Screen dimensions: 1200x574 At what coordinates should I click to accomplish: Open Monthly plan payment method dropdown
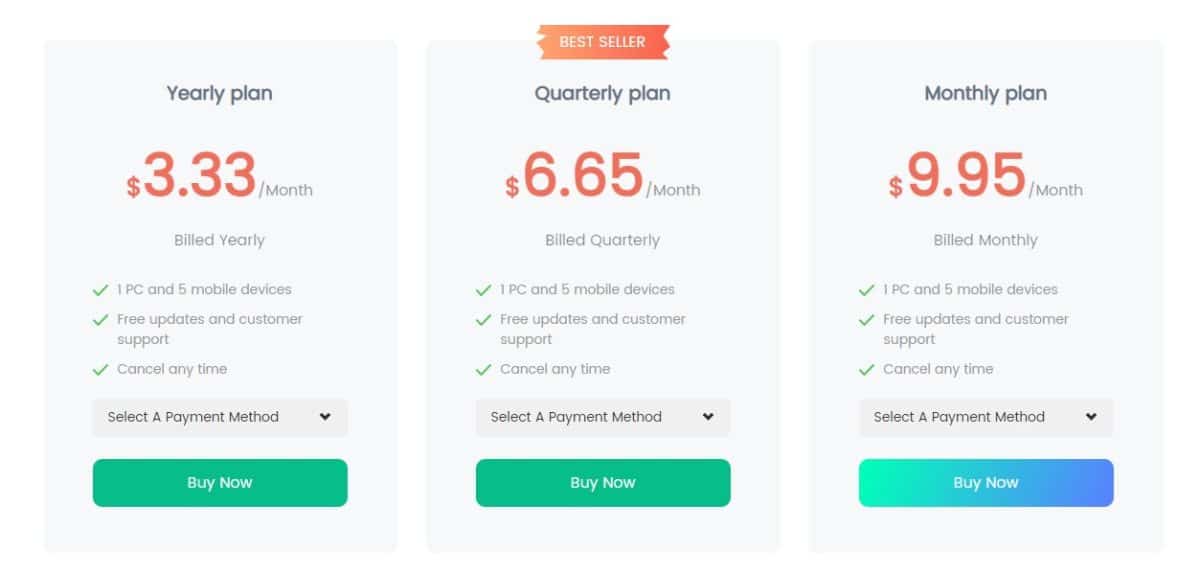(986, 417)
